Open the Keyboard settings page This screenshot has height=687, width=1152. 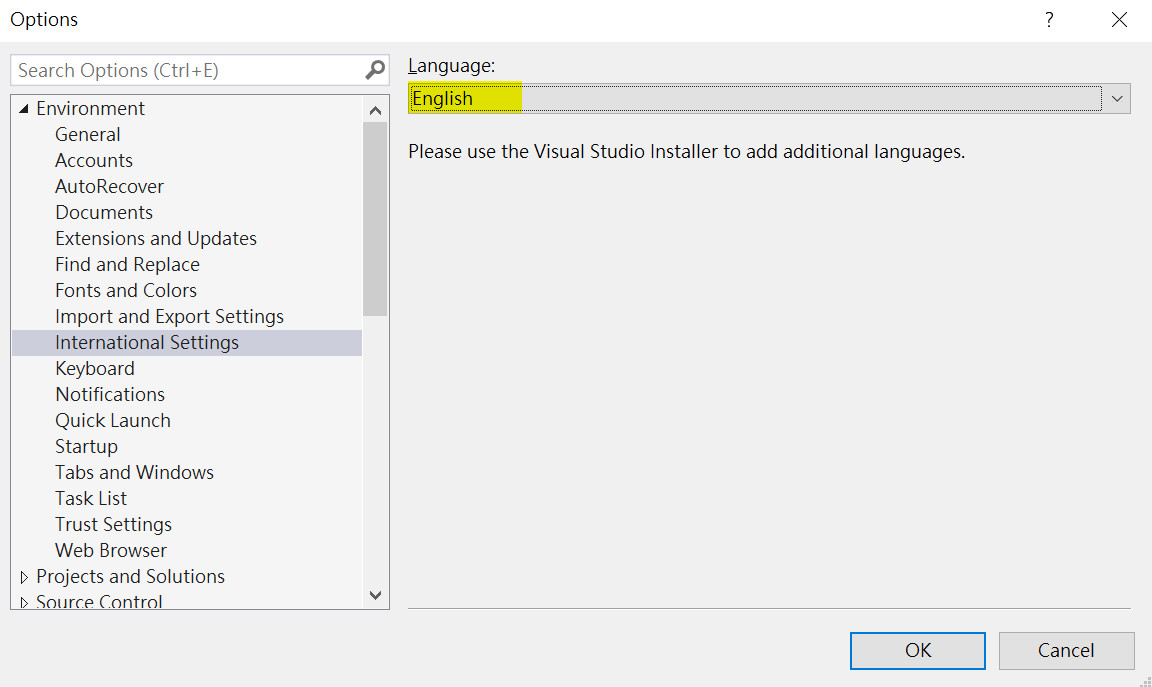(95, 368)
